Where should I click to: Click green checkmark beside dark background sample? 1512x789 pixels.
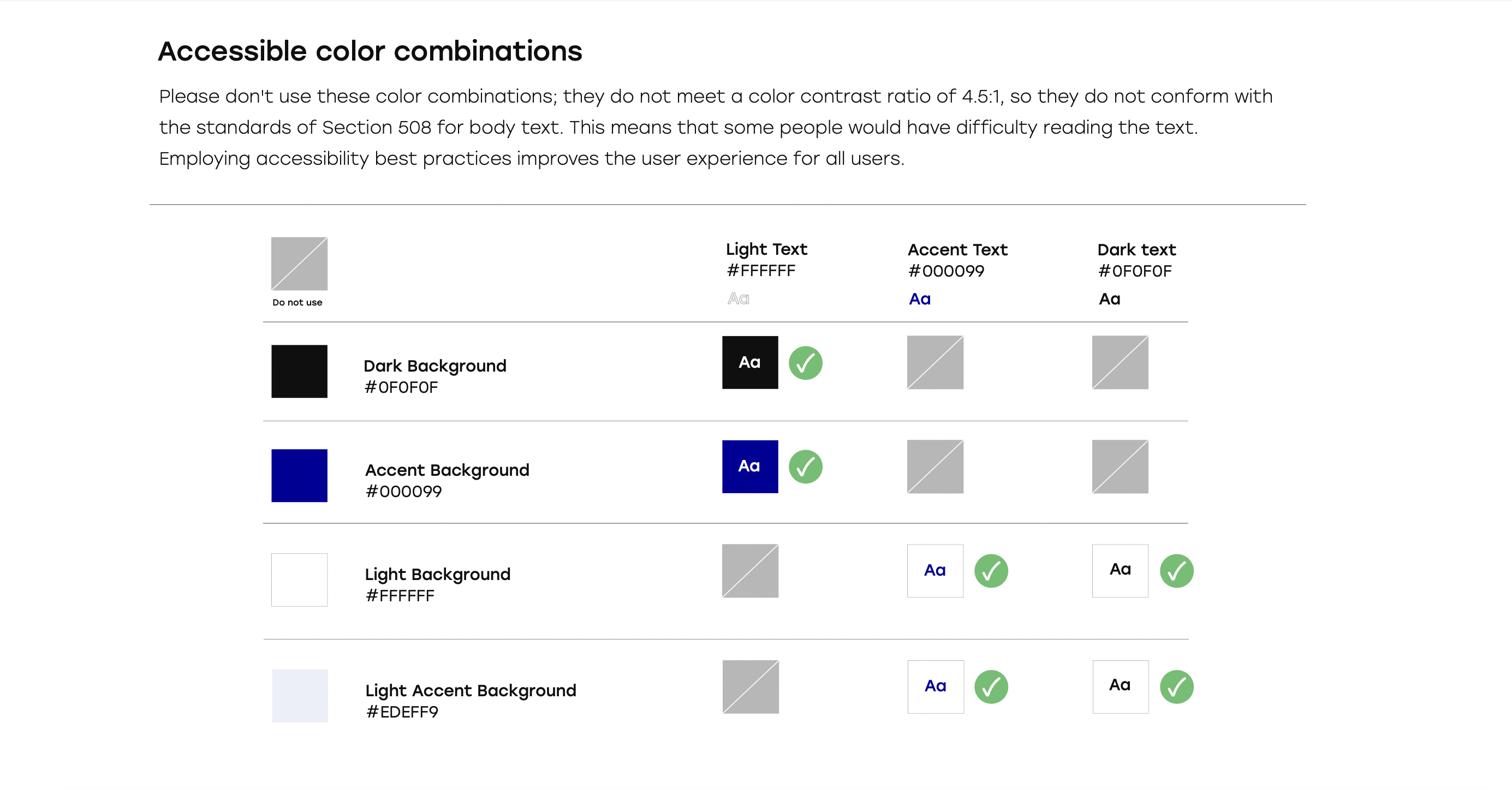coord(805,362)
